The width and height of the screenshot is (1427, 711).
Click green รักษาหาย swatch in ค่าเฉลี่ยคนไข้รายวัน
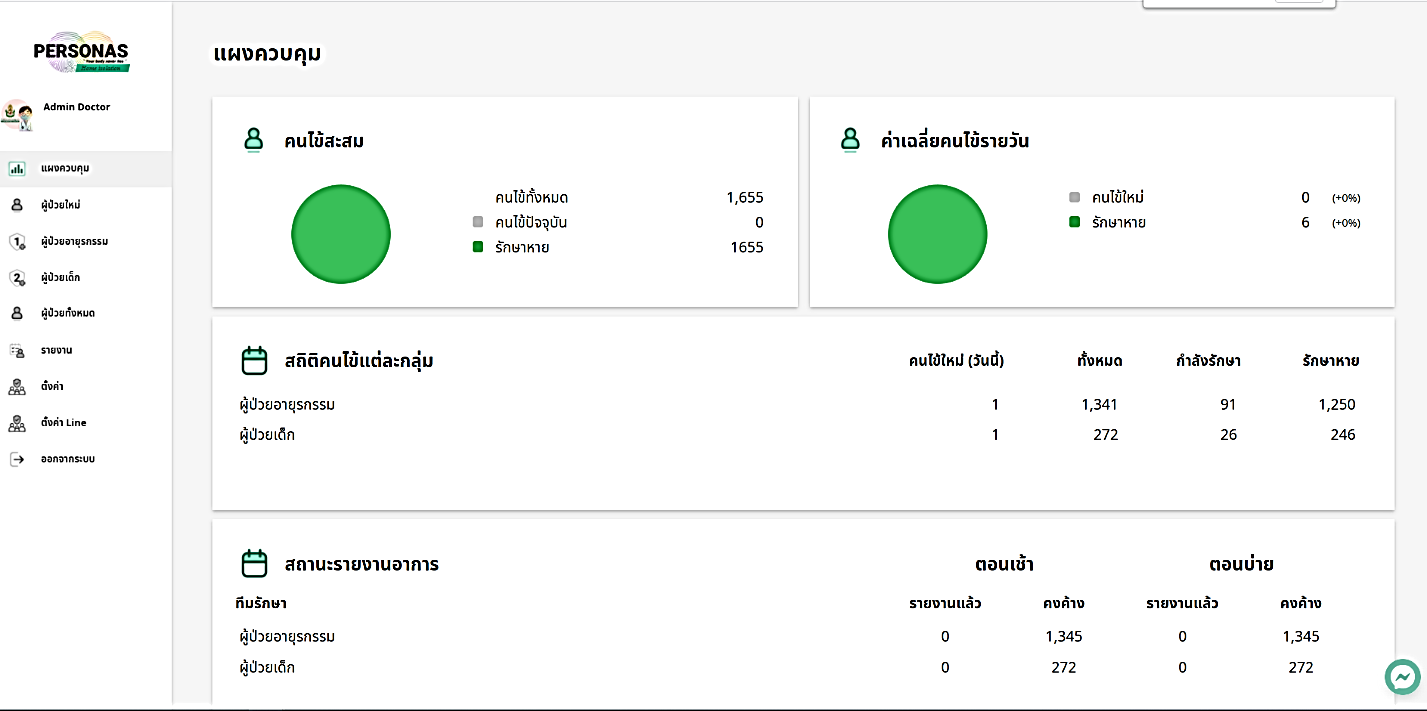click(1075, 222)
